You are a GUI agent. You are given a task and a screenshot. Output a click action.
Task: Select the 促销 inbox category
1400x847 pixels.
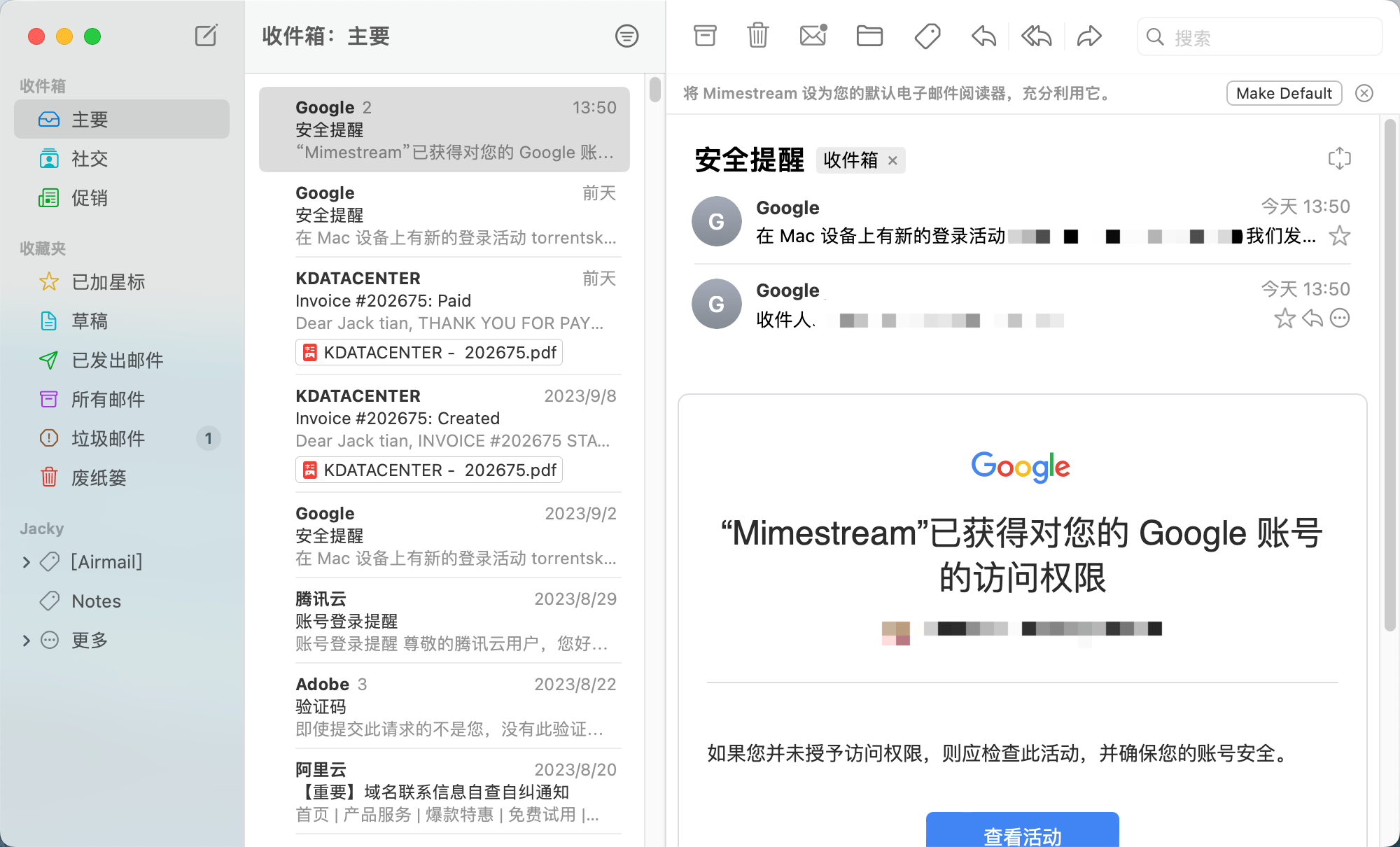tap(122, 197)
